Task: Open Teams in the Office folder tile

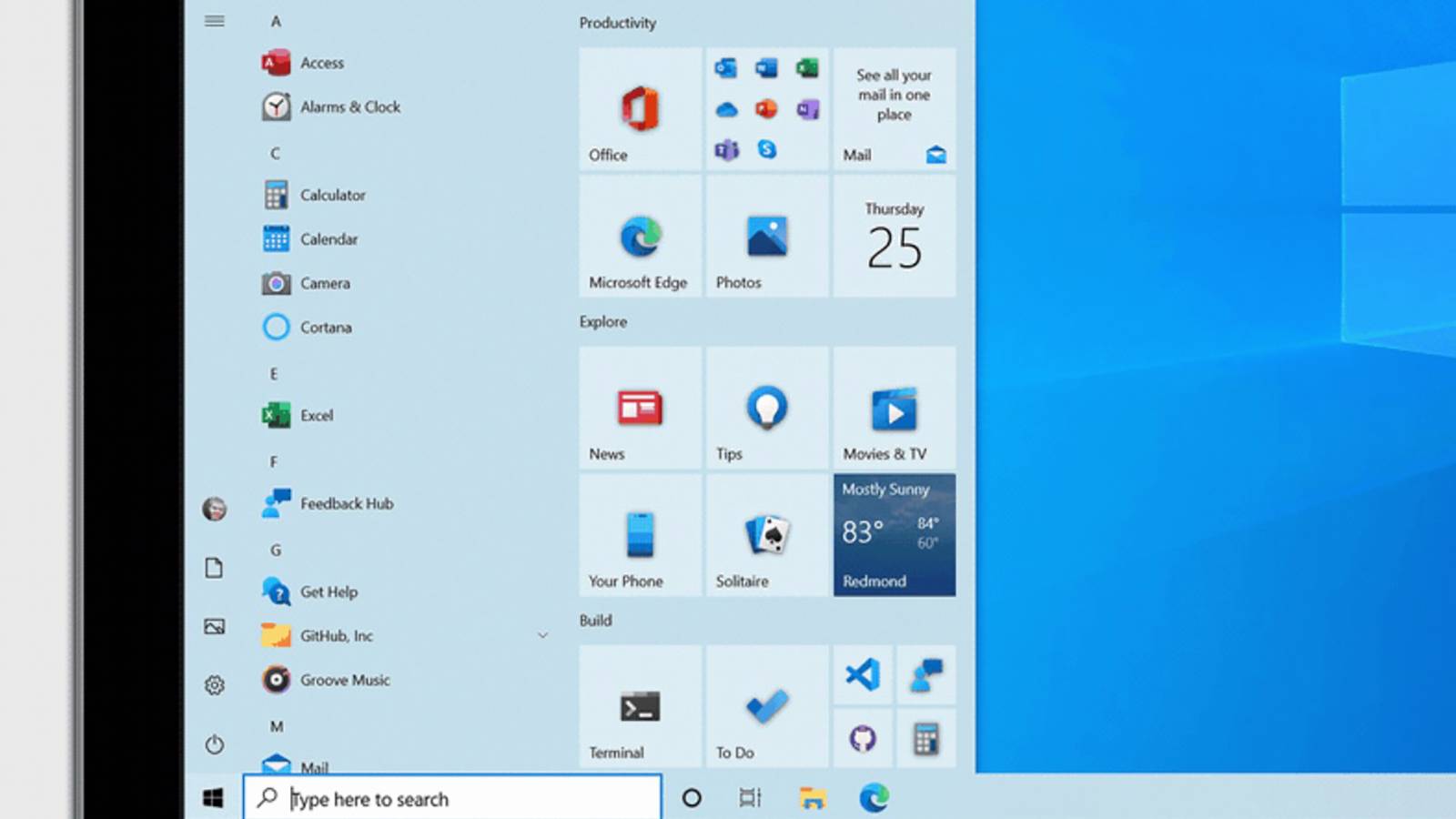Action: click(726, 149)
